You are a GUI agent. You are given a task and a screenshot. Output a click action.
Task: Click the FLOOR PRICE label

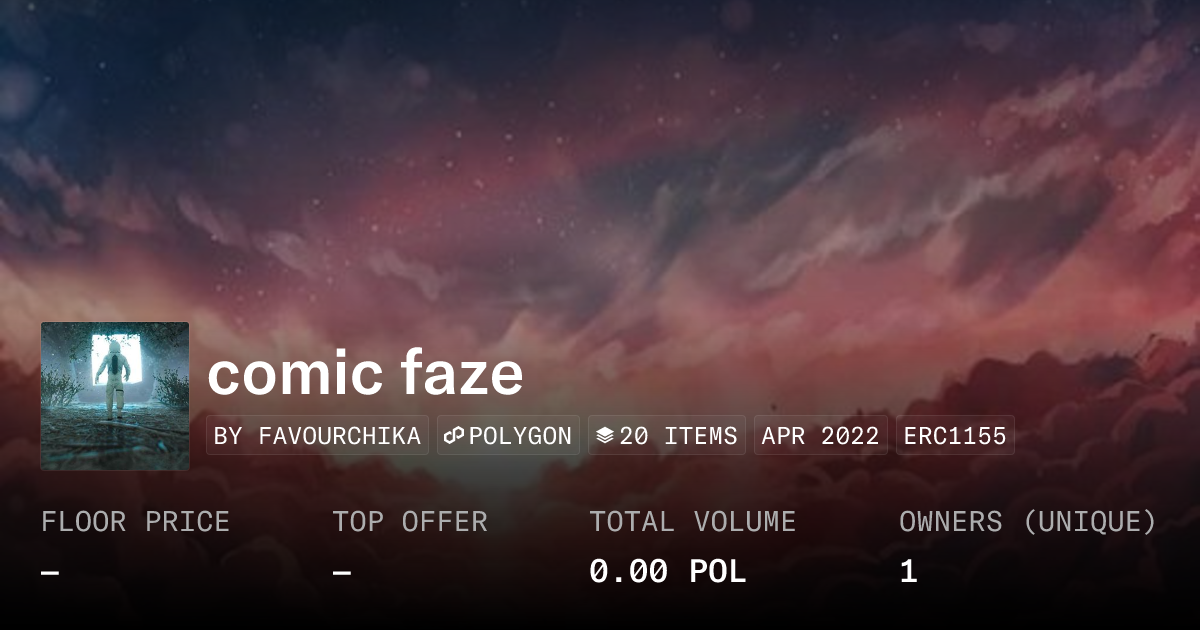pyautogui.click(x=135, y=522)
